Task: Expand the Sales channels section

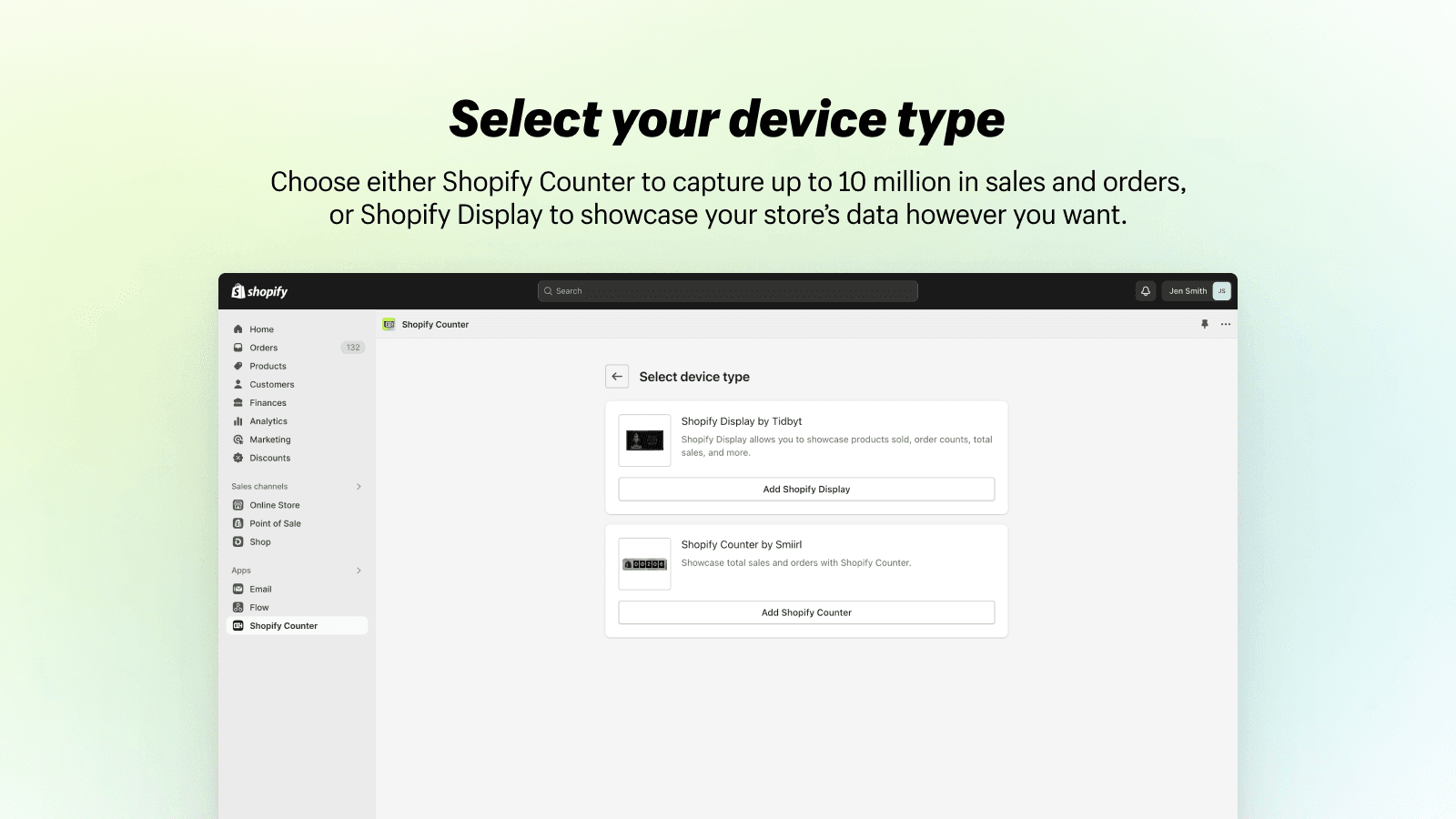Action: tap(358, 486)
